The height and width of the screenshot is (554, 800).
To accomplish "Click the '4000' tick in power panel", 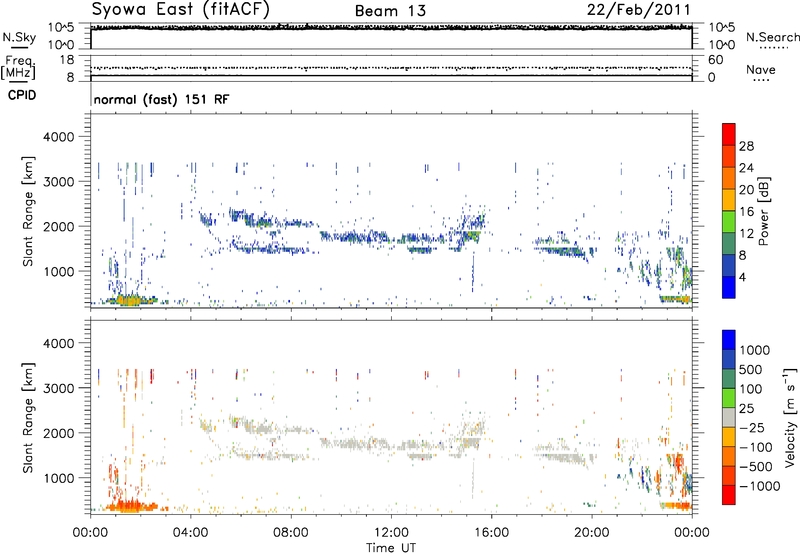I will pyautogui.click(x=59, y=137).
